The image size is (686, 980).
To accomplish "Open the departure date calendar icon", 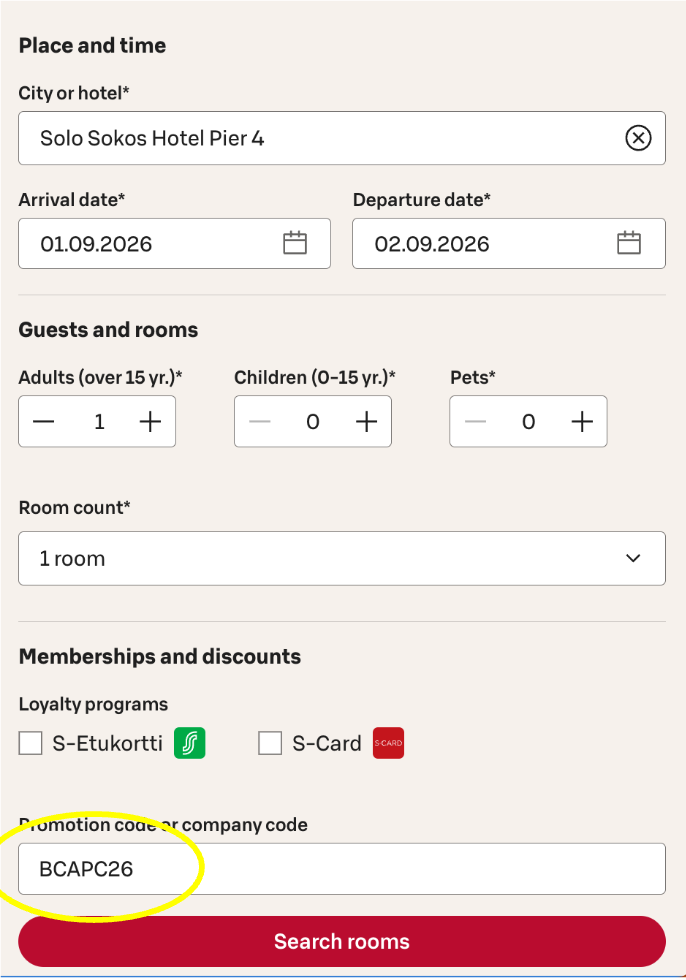I will (629, 243).
